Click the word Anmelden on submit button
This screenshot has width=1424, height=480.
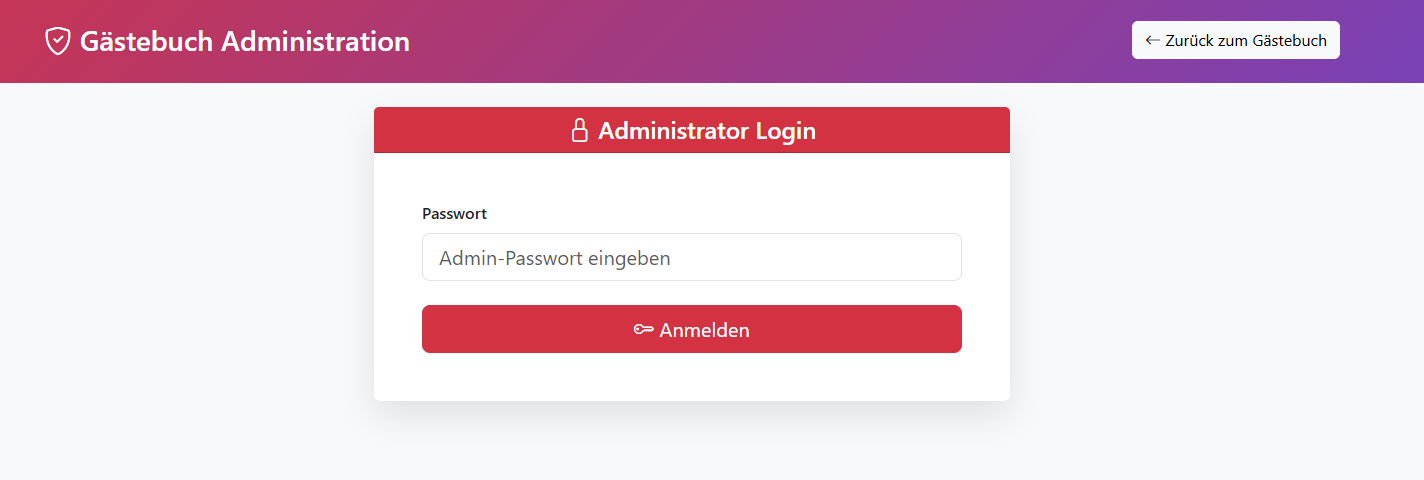click(x=704, y=330)
